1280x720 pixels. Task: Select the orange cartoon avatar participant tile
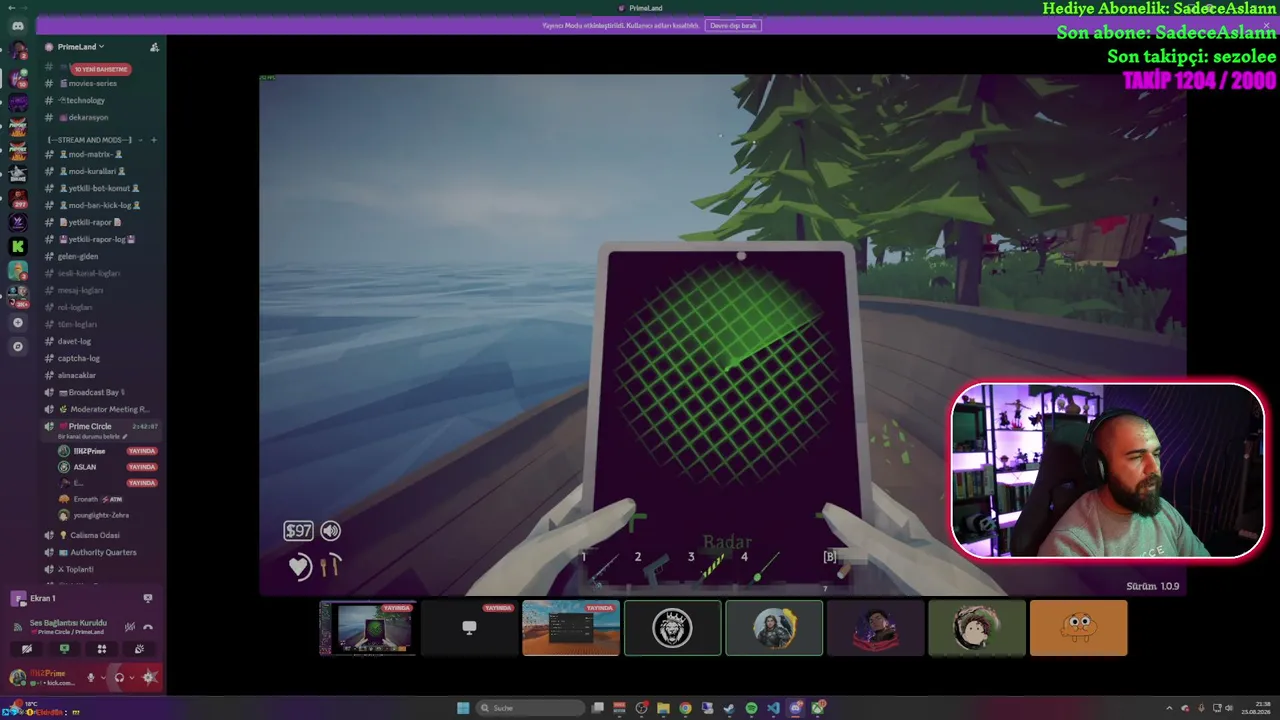pyautogui.click(x=1079, y=628)
